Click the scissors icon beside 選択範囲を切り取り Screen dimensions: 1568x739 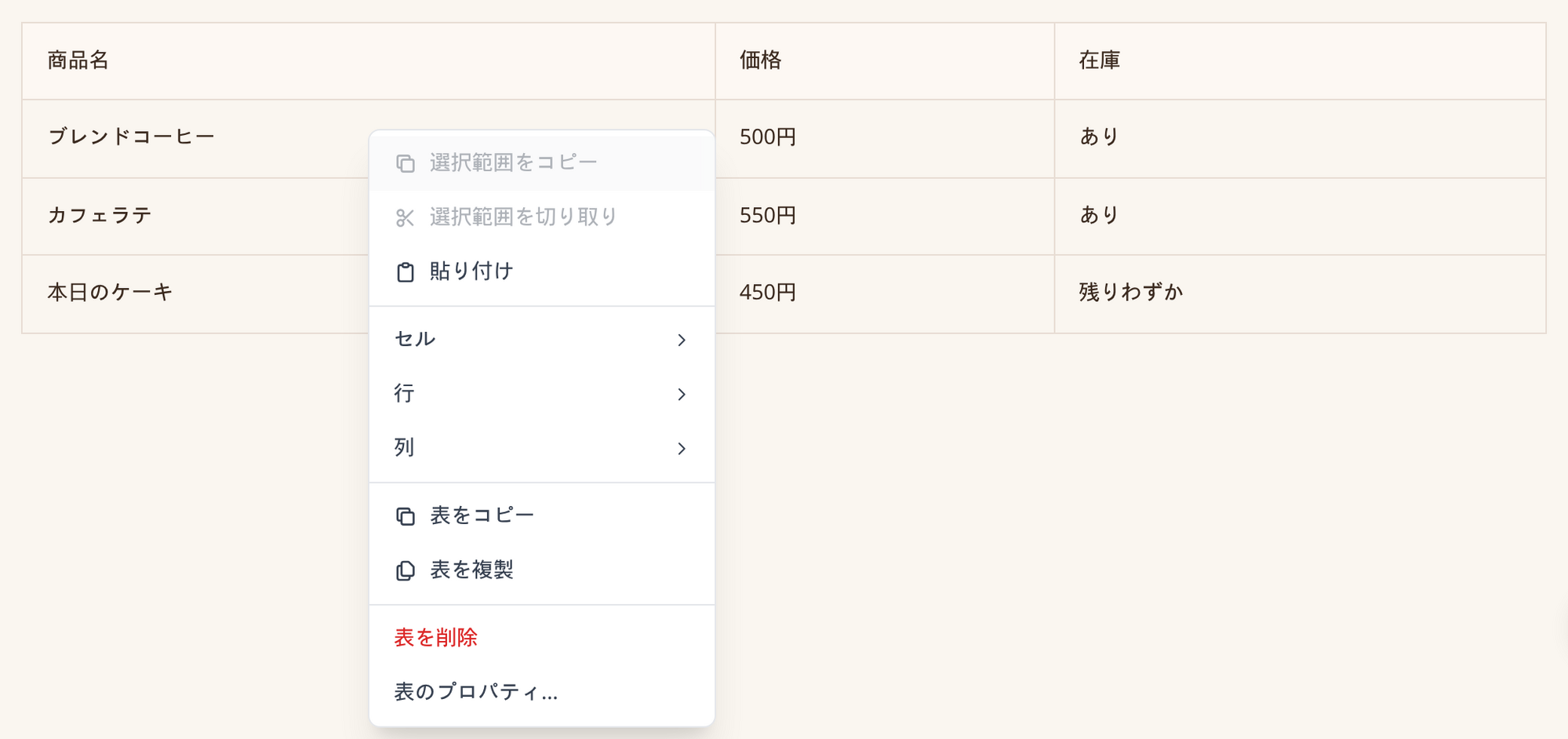pos(405,217)
